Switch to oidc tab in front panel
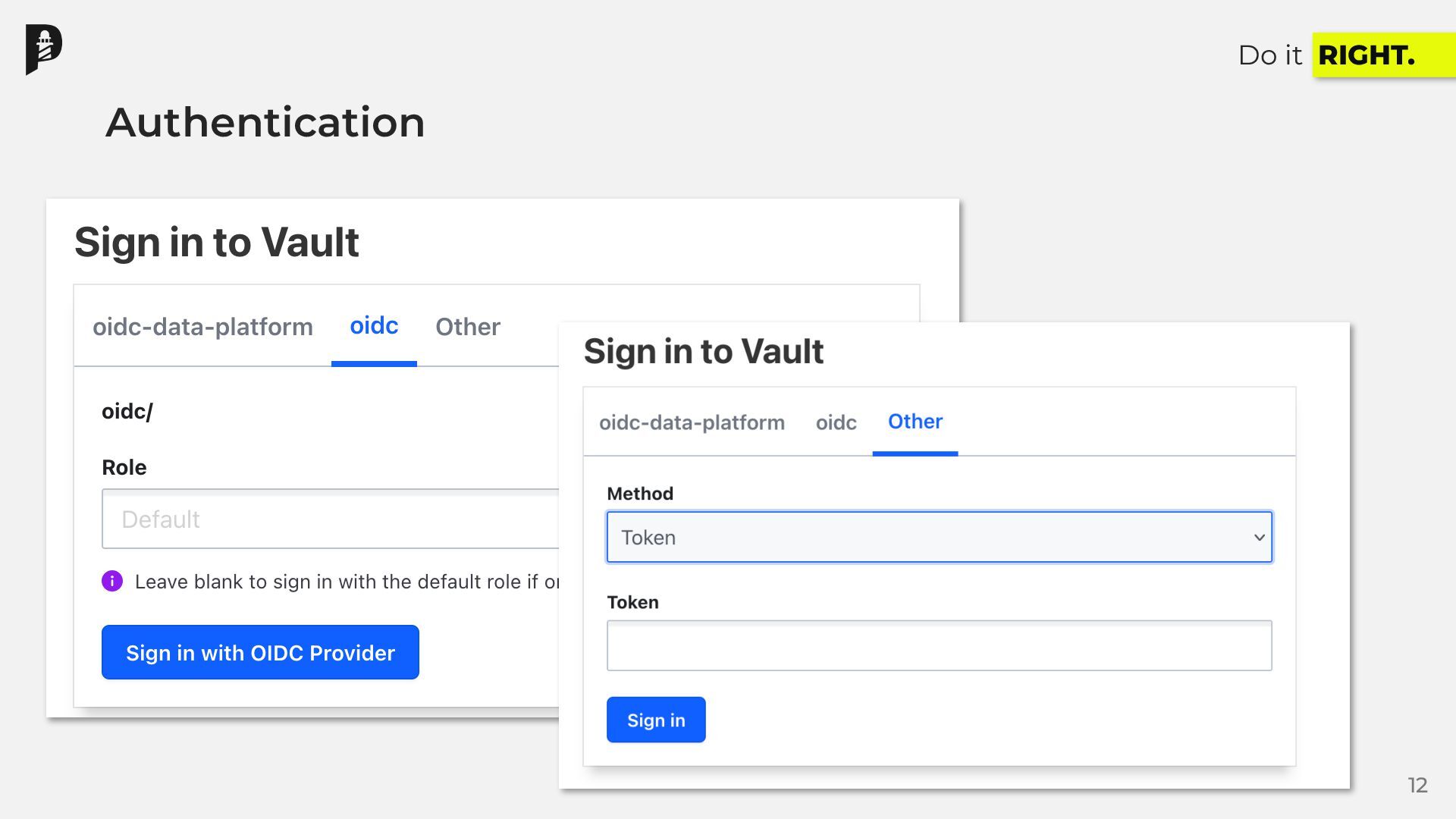The image size is (1456, 819). [836, 422]
